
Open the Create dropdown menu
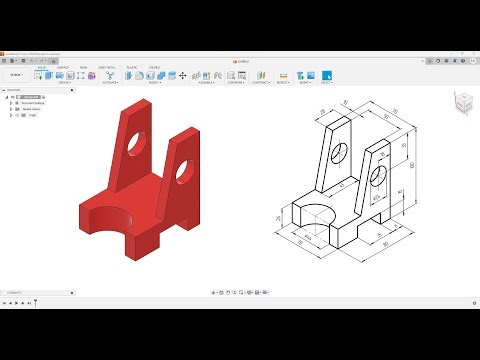coord(65,83)
